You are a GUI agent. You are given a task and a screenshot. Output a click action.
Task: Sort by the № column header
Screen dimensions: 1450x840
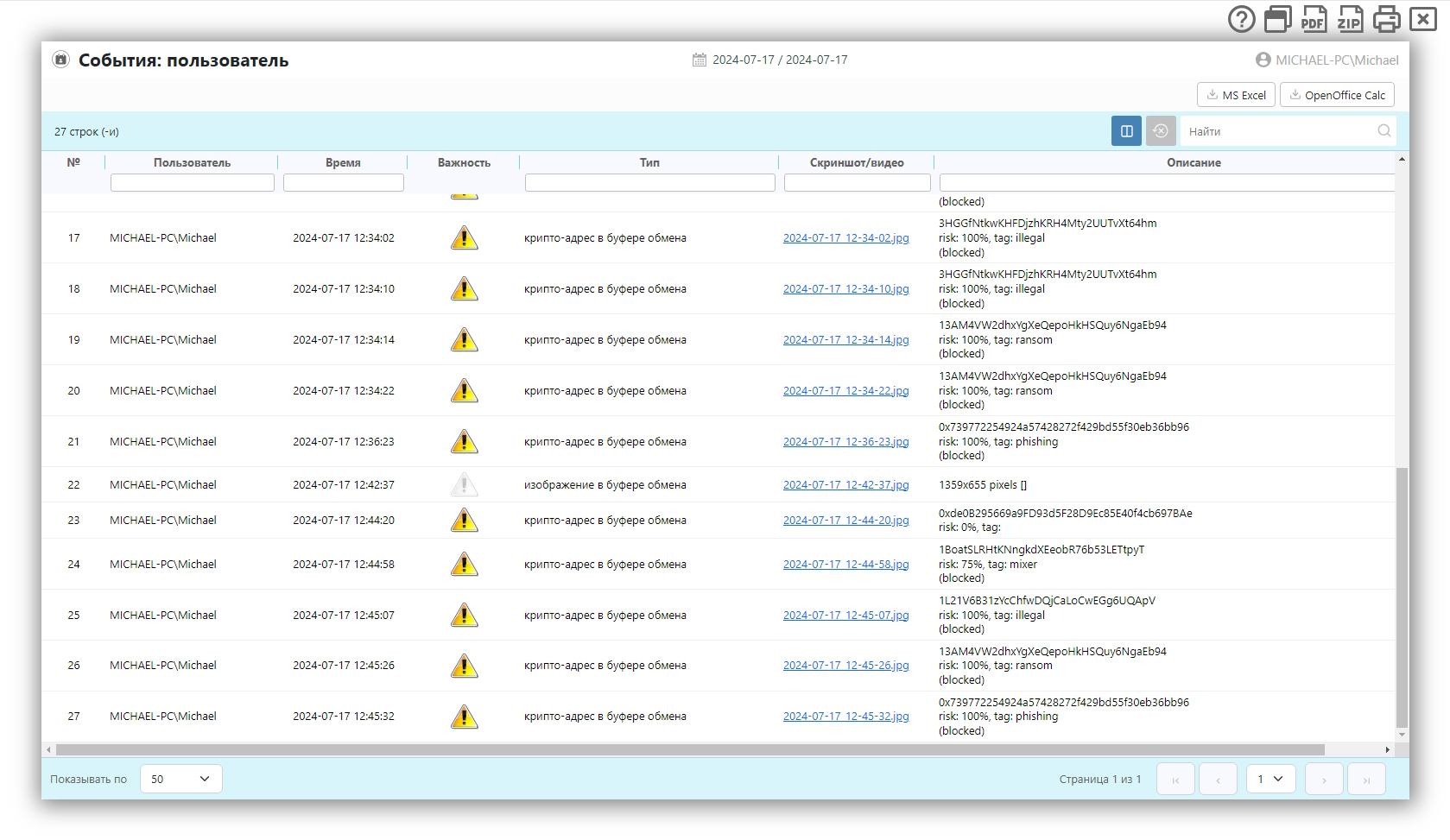[73, 162]
